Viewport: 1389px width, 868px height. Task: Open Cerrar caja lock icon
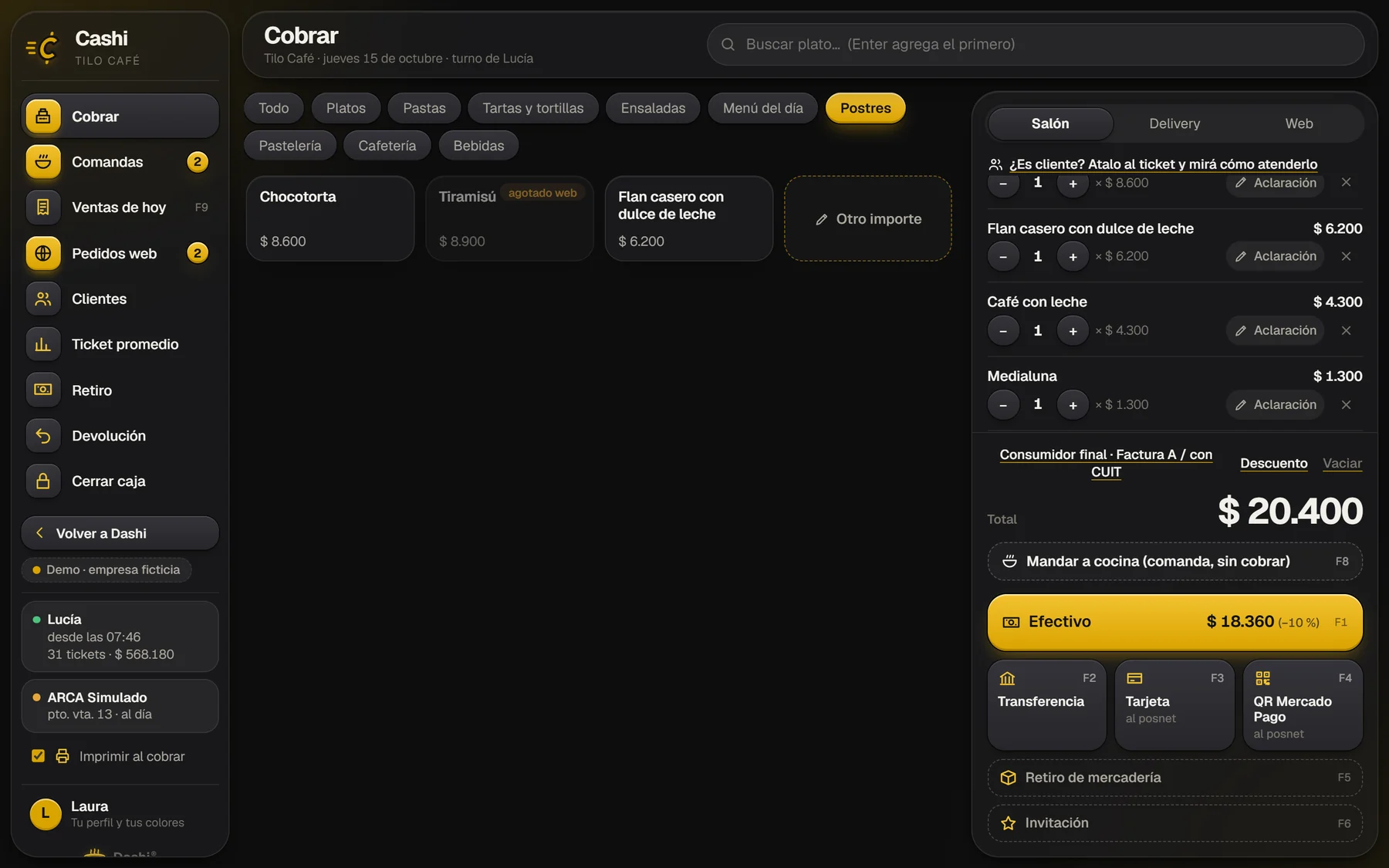tap(43, 481)
